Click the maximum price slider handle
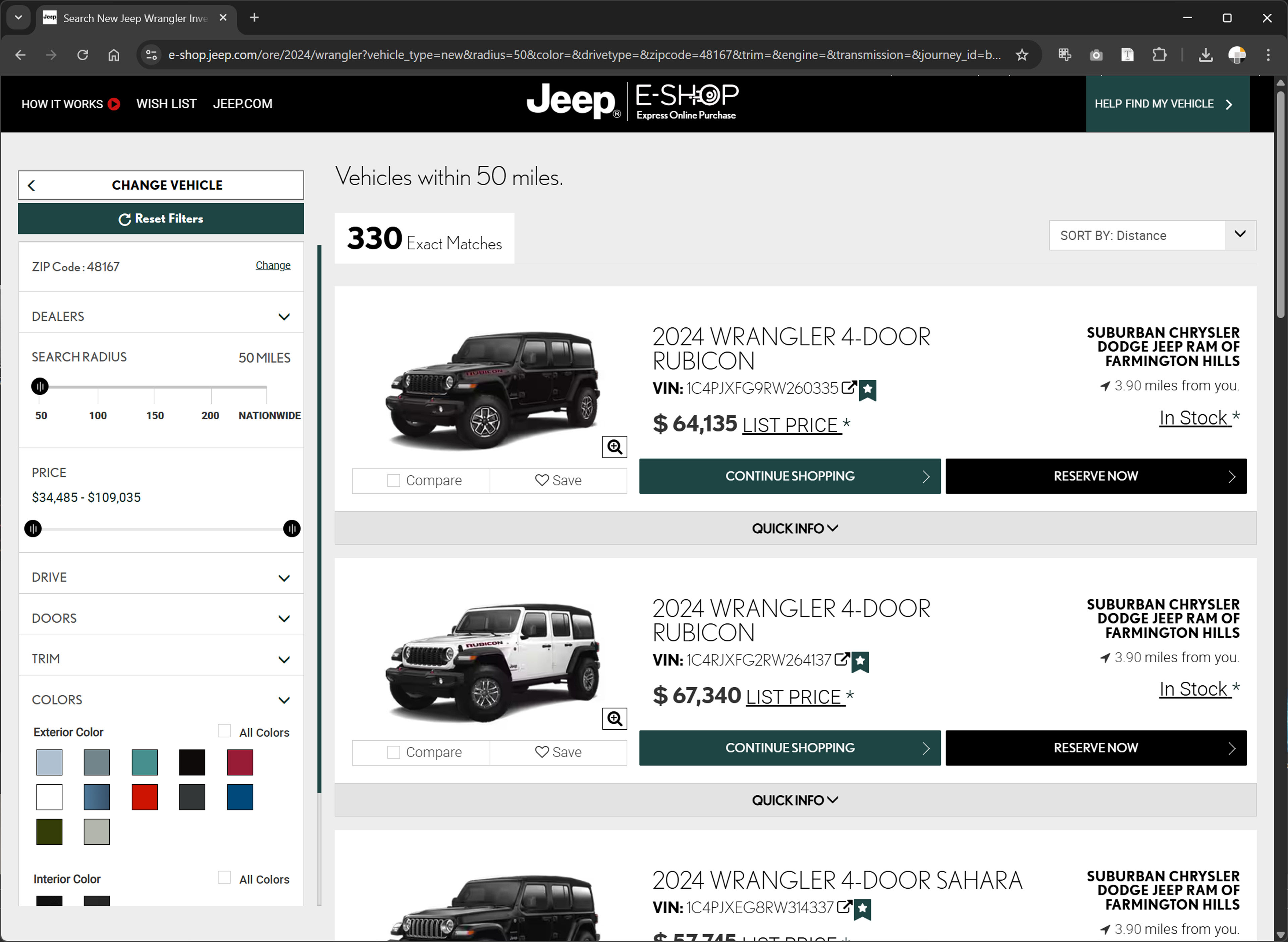 tap(291, 529)
